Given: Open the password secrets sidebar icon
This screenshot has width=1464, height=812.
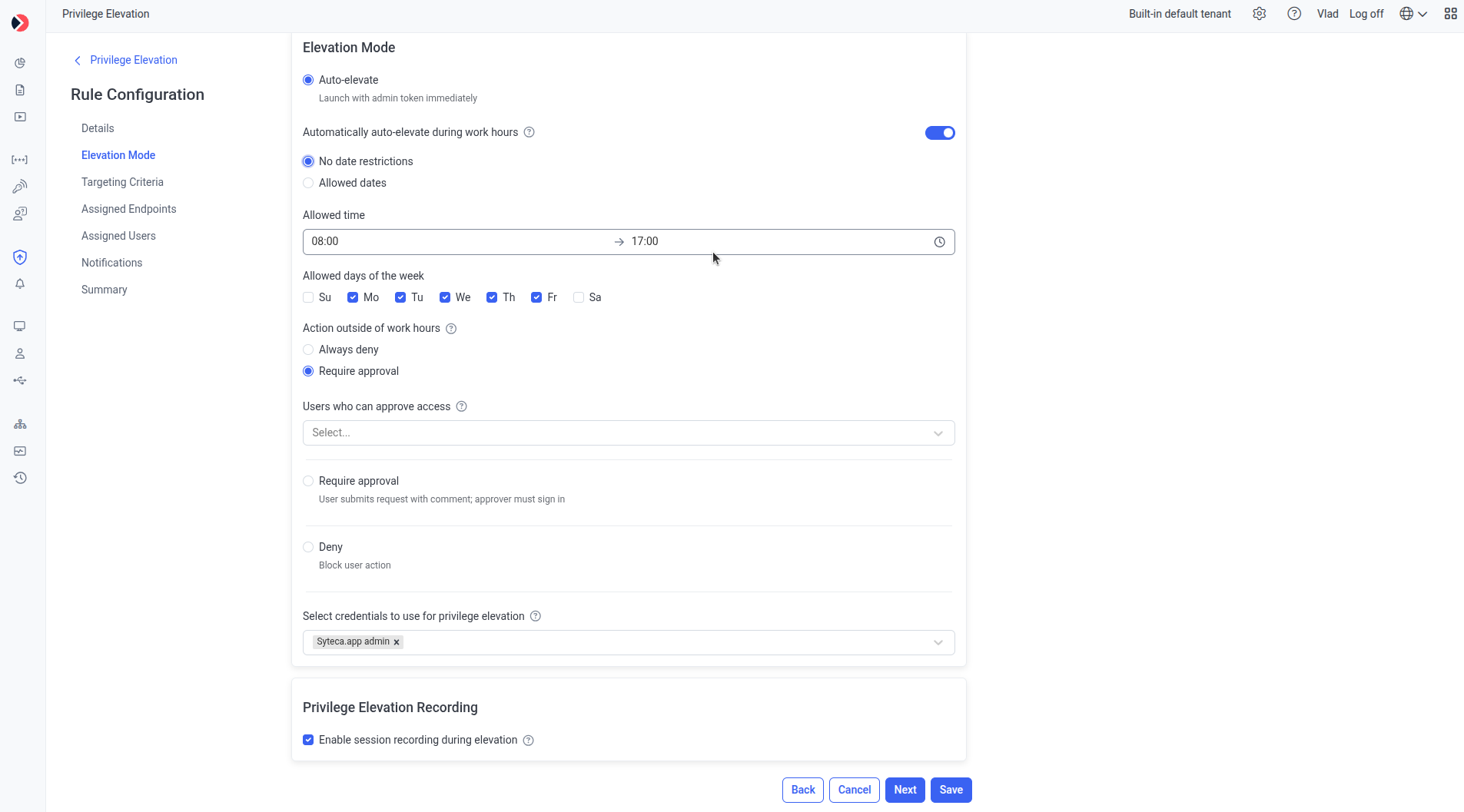Looking at the screenshot, I should tap(20, 160).
